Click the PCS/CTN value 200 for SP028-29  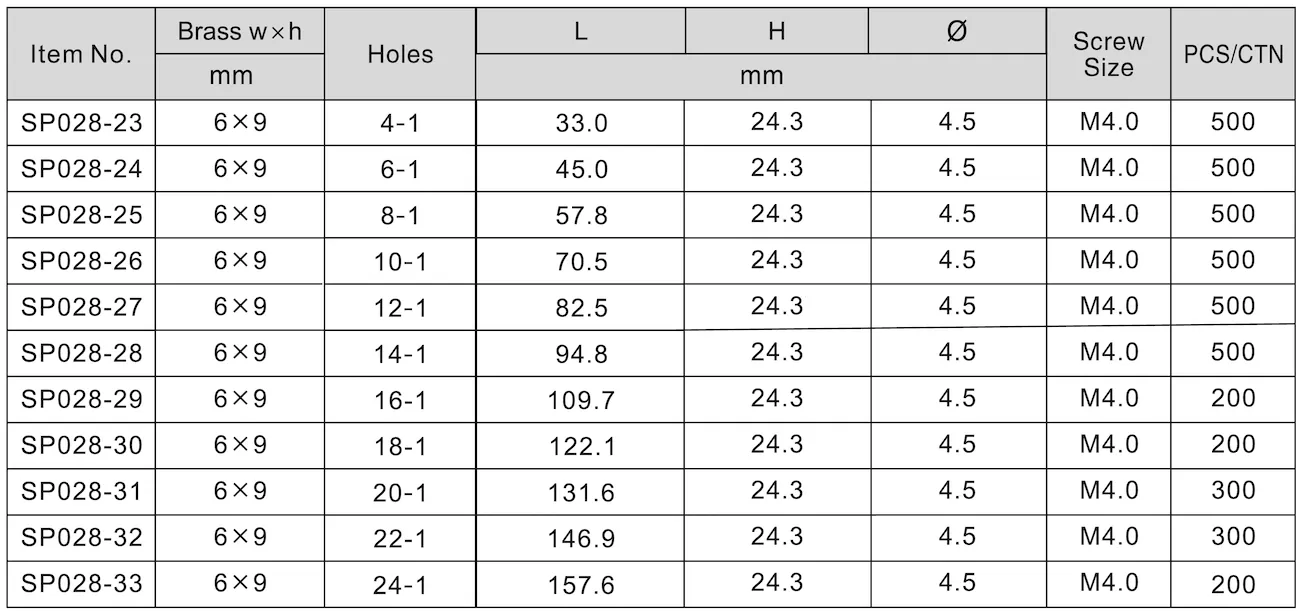pyautogui.click(x=1233, y=399)
